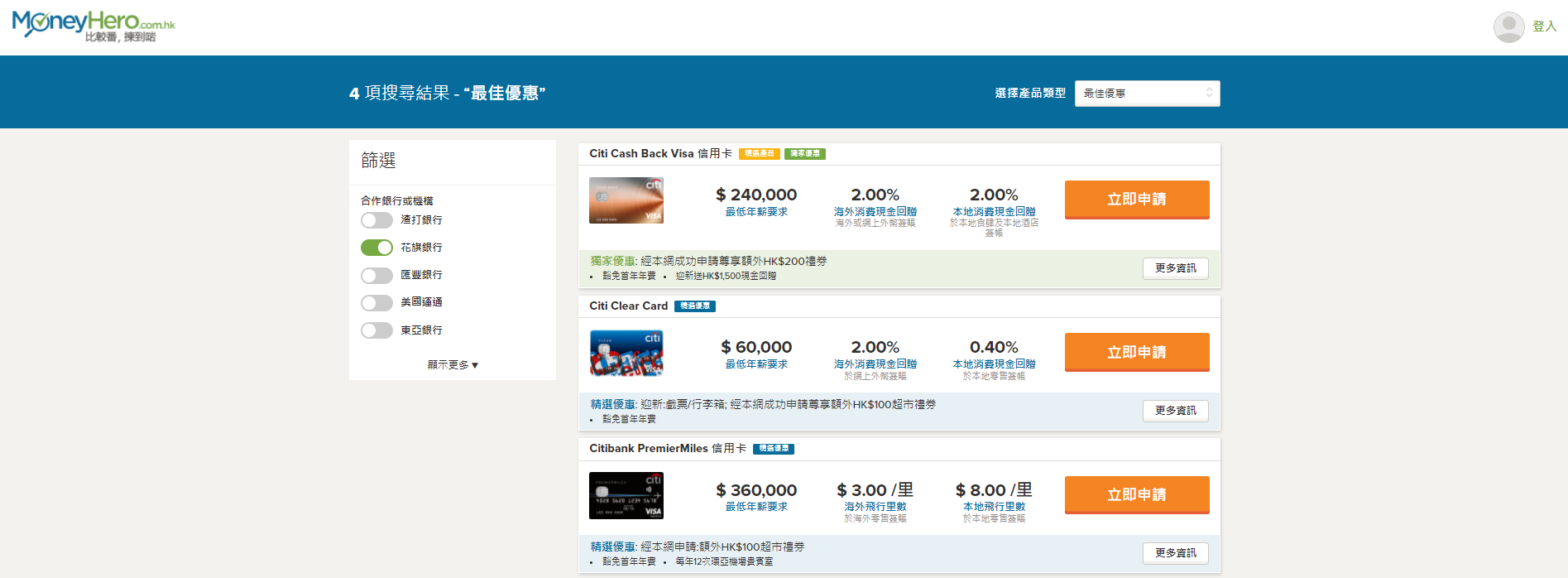Click the Citi Clear Card image
The width and height of the screenshot is (1568, 578).
pyautogui.click(x=626, y=353)
